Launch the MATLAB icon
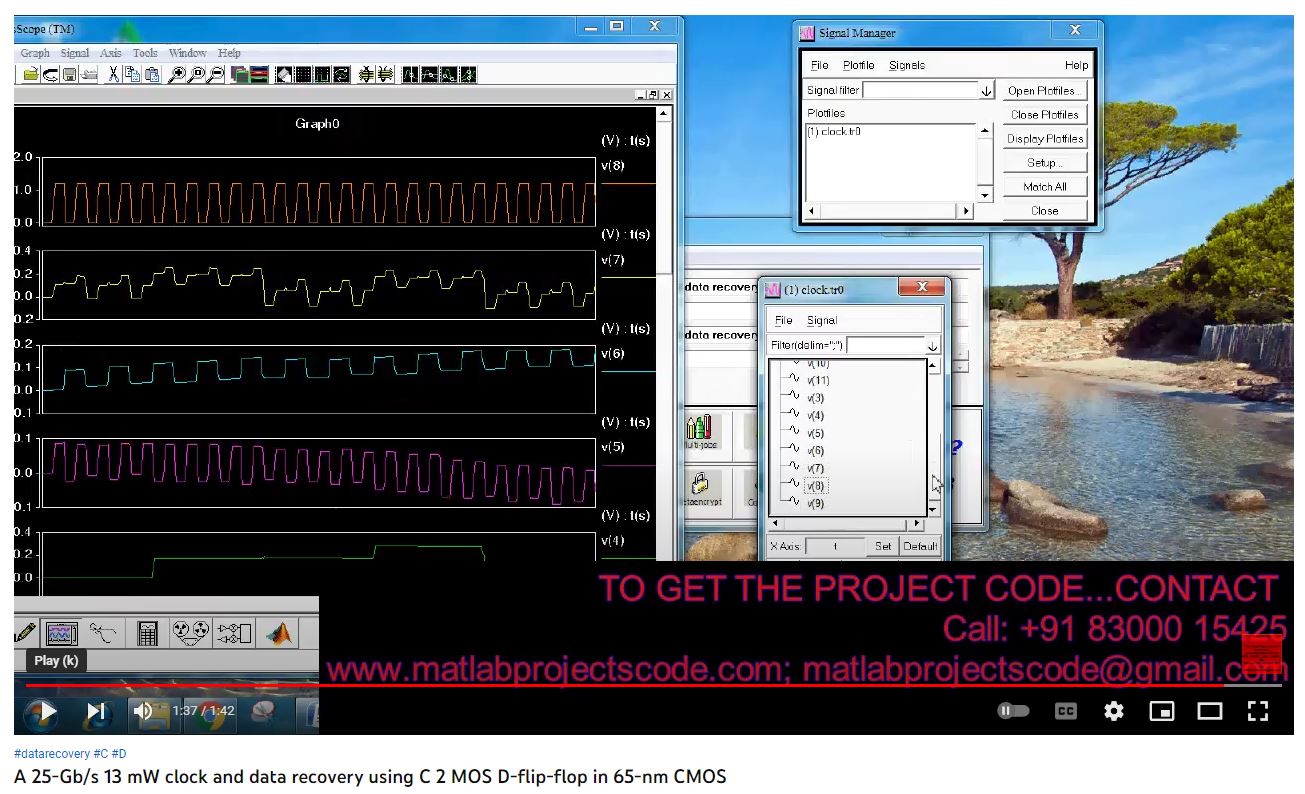This screenshot has height=794, width=1305. [277, 632]
